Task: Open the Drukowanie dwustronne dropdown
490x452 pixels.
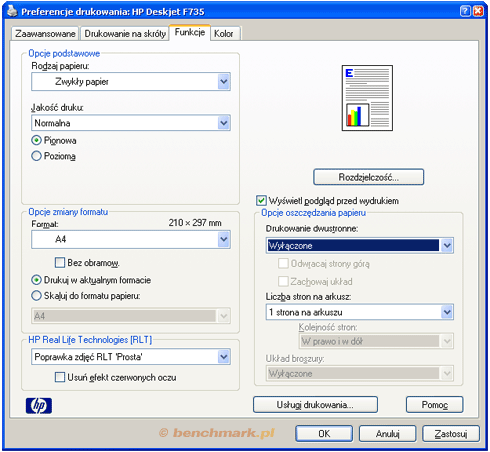Action: click(x=360, y=246)
